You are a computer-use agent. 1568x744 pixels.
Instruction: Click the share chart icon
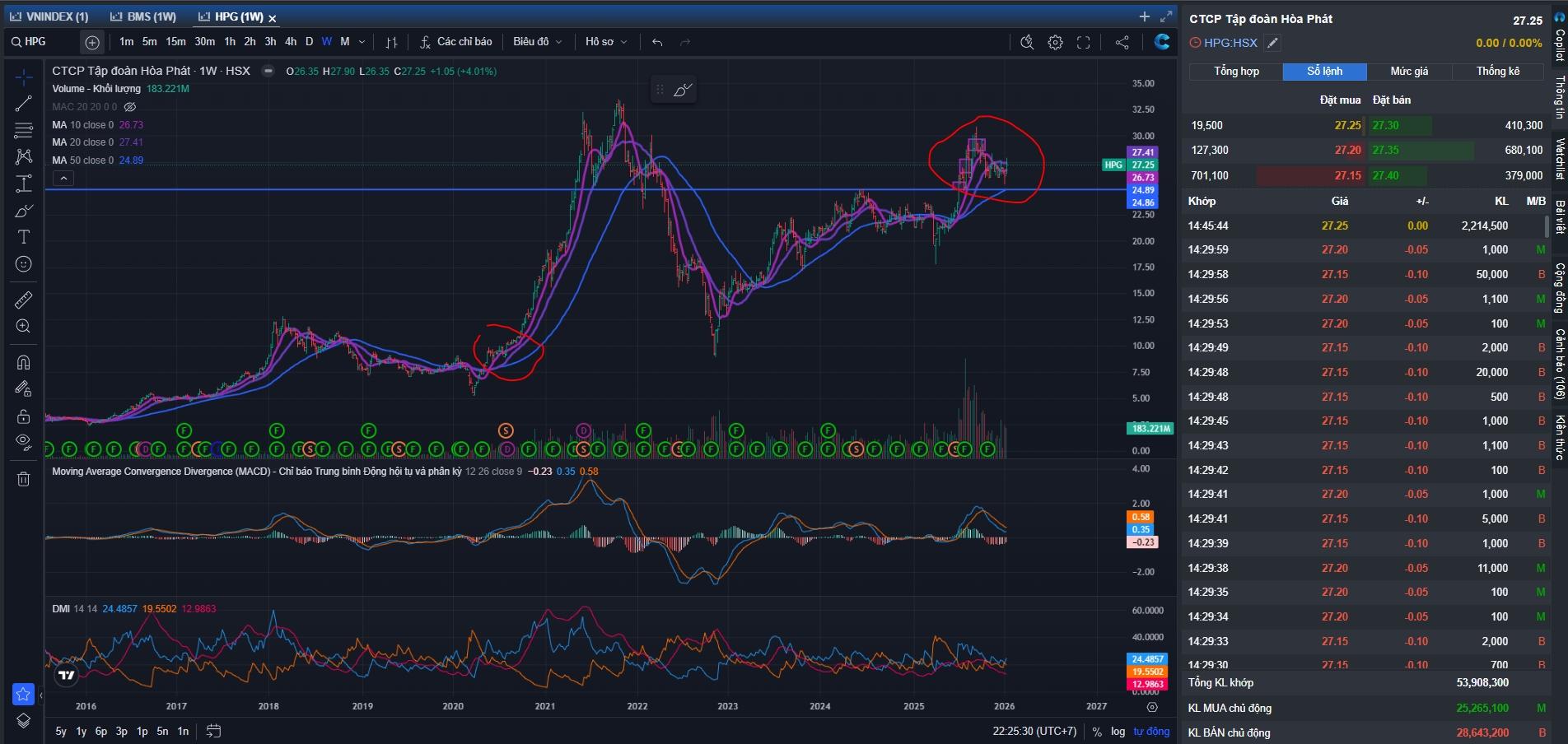click(1122, 42)
